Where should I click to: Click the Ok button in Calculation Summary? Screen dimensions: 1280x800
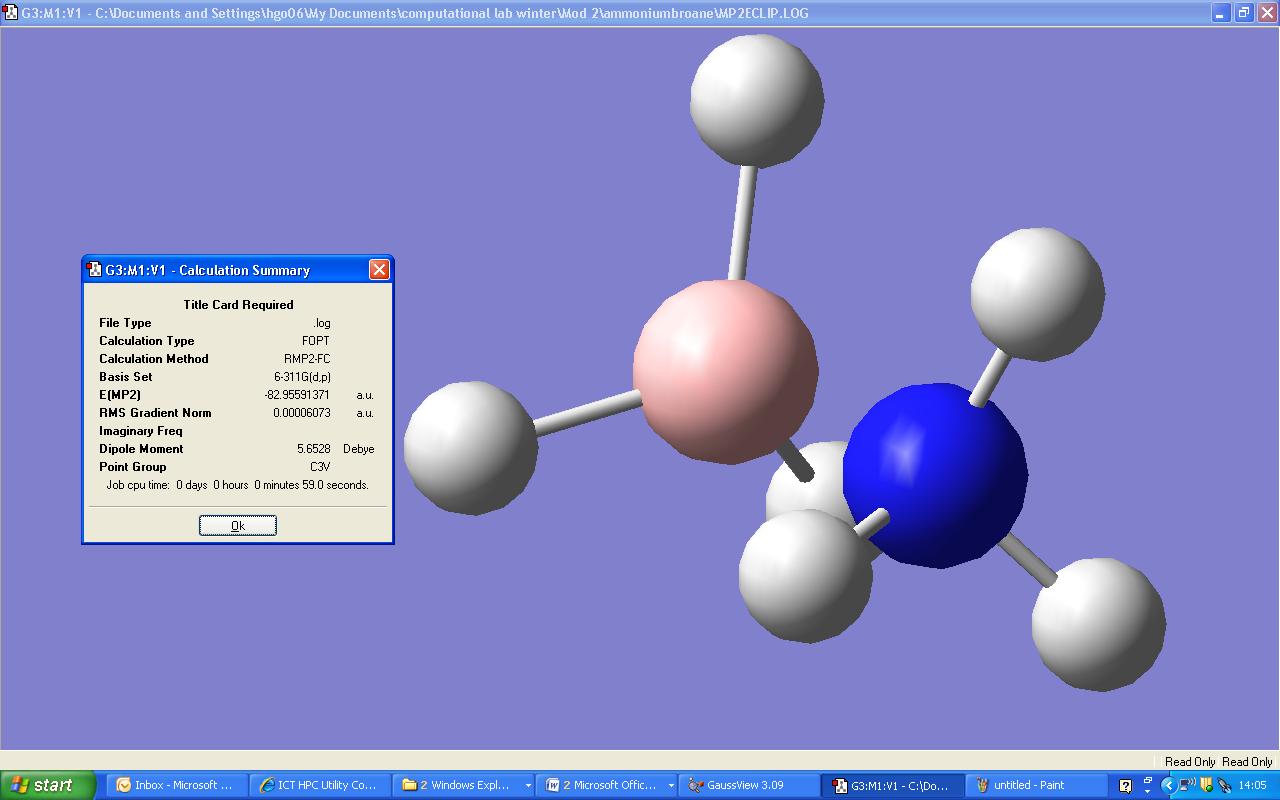(237, 526)
